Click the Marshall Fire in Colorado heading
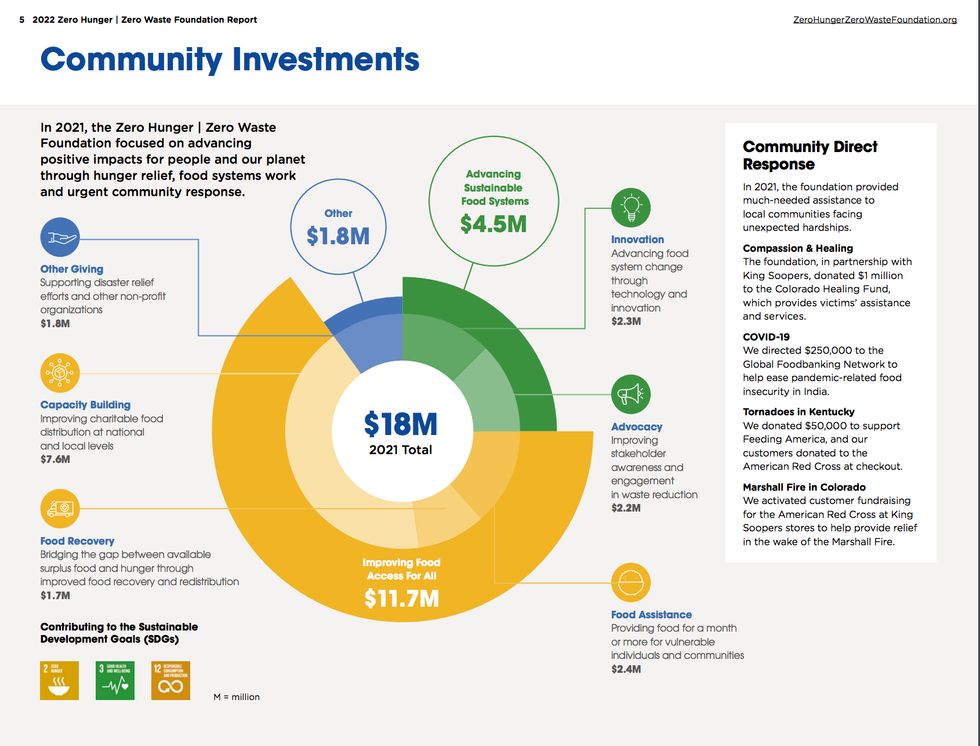Screen dimensions: 980x746 tap(804, 487)
